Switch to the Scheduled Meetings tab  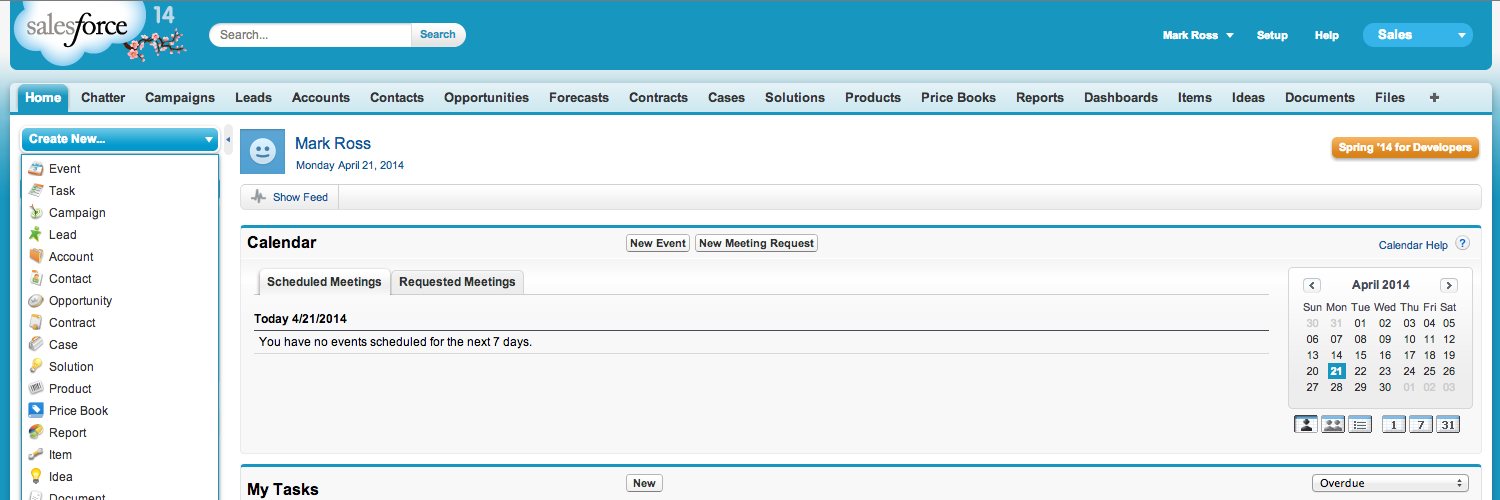click(324, 282)
